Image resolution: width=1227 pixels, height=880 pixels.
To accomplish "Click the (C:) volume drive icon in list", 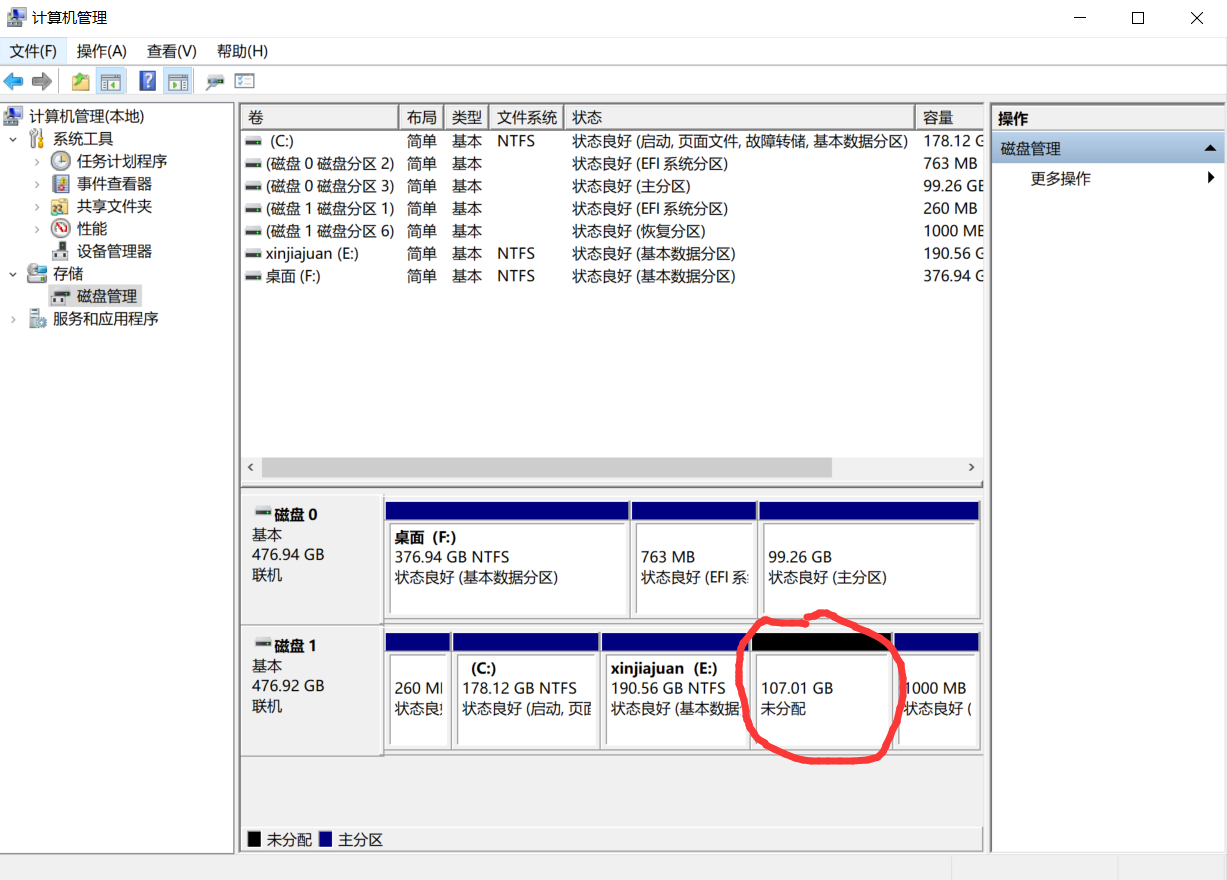I will point(253,142).
